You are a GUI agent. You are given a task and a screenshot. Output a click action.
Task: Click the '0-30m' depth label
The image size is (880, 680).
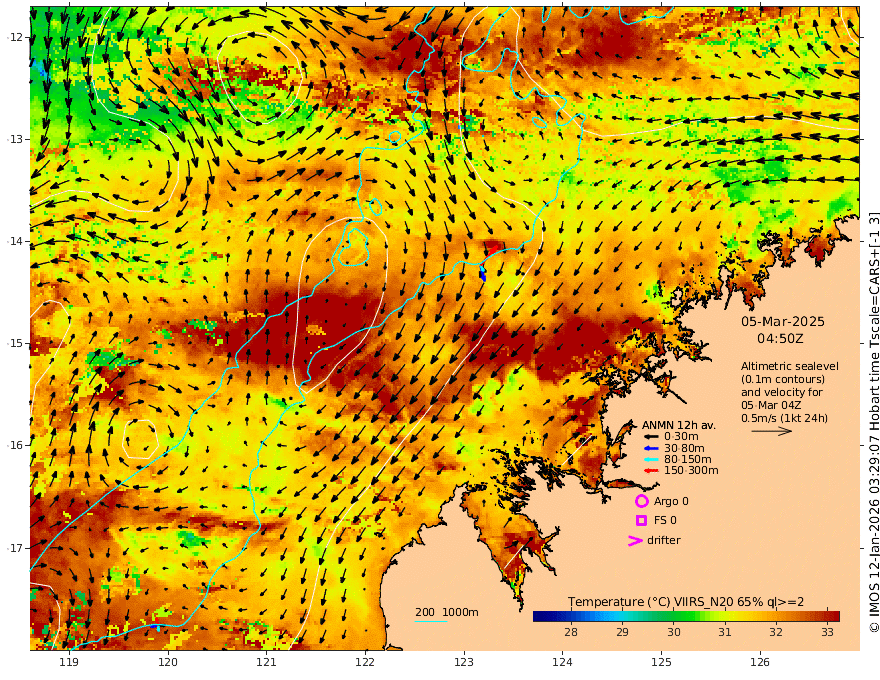(681, 437)
